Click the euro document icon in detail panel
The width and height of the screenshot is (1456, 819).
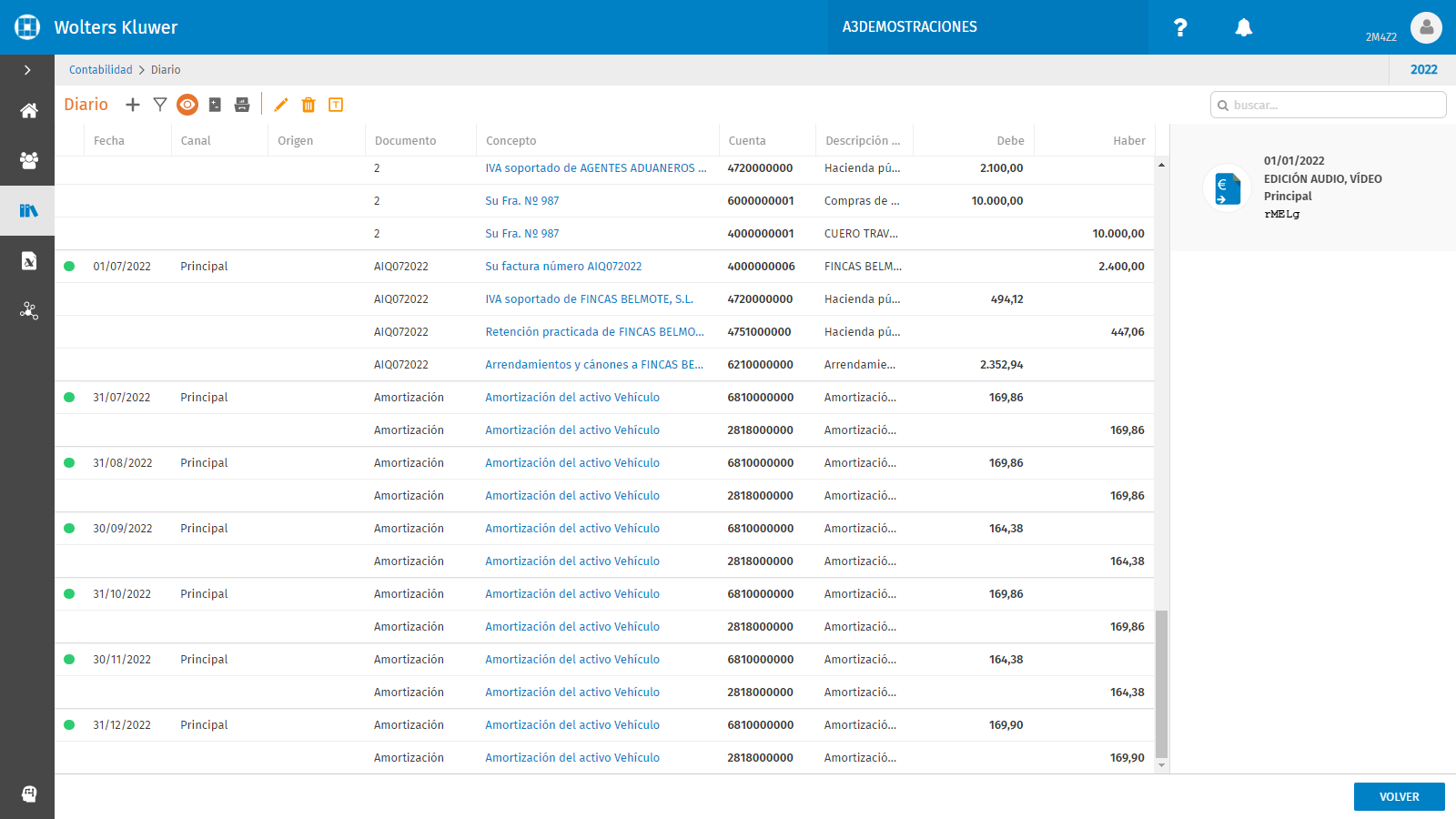[1228, 187]
